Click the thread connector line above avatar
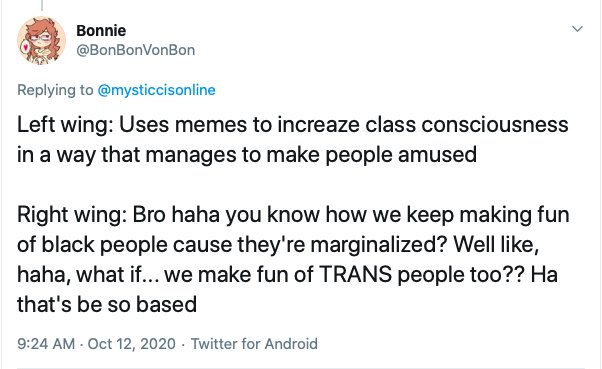602x369 pixels. coord(41,5)
